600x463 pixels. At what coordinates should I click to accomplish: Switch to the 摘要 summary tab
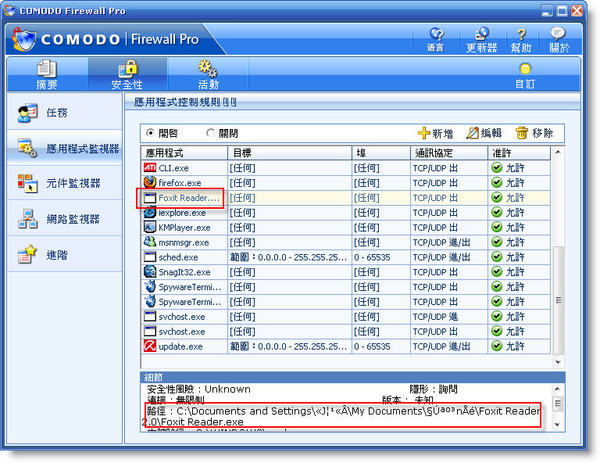click(47, 75)
